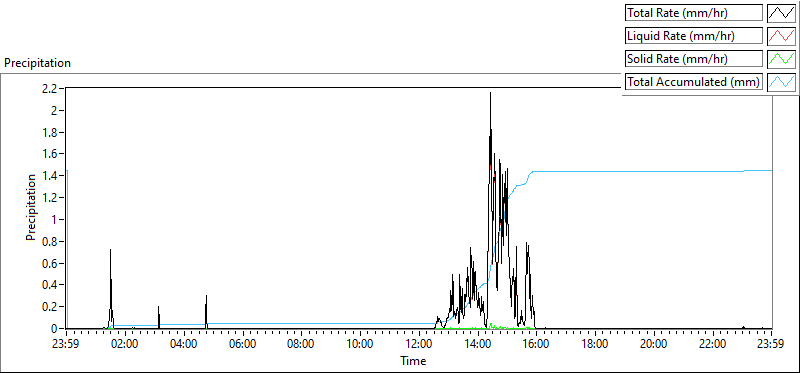Select the Total Accumulated (mm) legend label

[694, 82]
